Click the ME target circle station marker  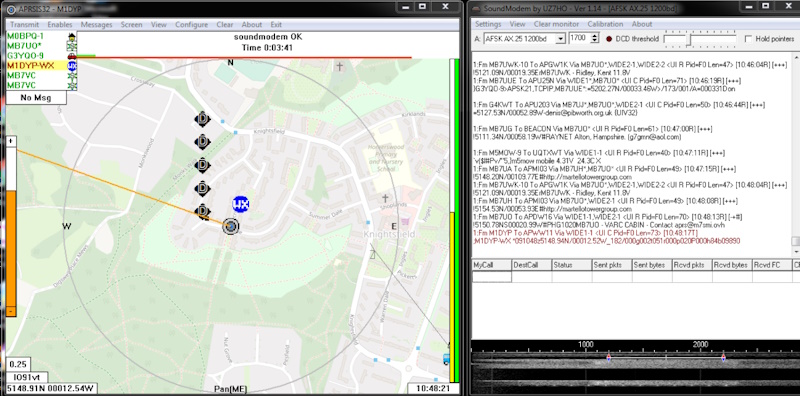click(231, 226)
